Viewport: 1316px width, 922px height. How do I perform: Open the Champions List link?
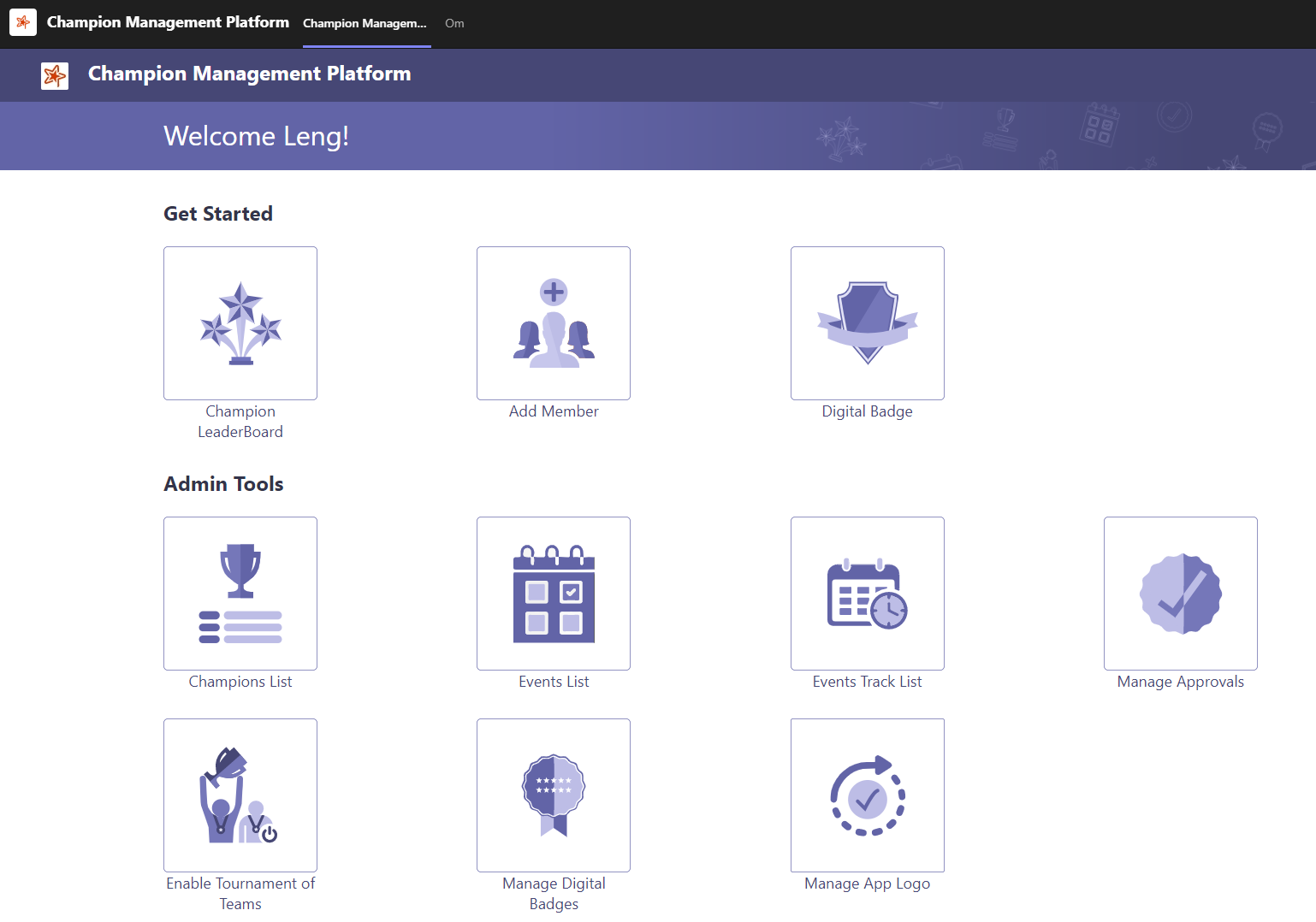[x=240, y=681]
